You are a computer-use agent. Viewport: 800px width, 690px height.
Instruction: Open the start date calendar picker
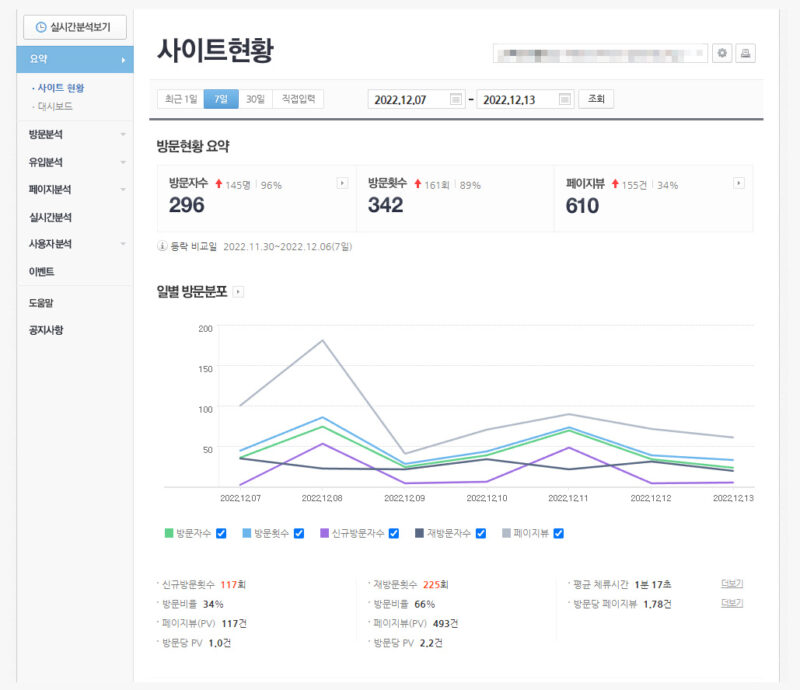(457, 99)
